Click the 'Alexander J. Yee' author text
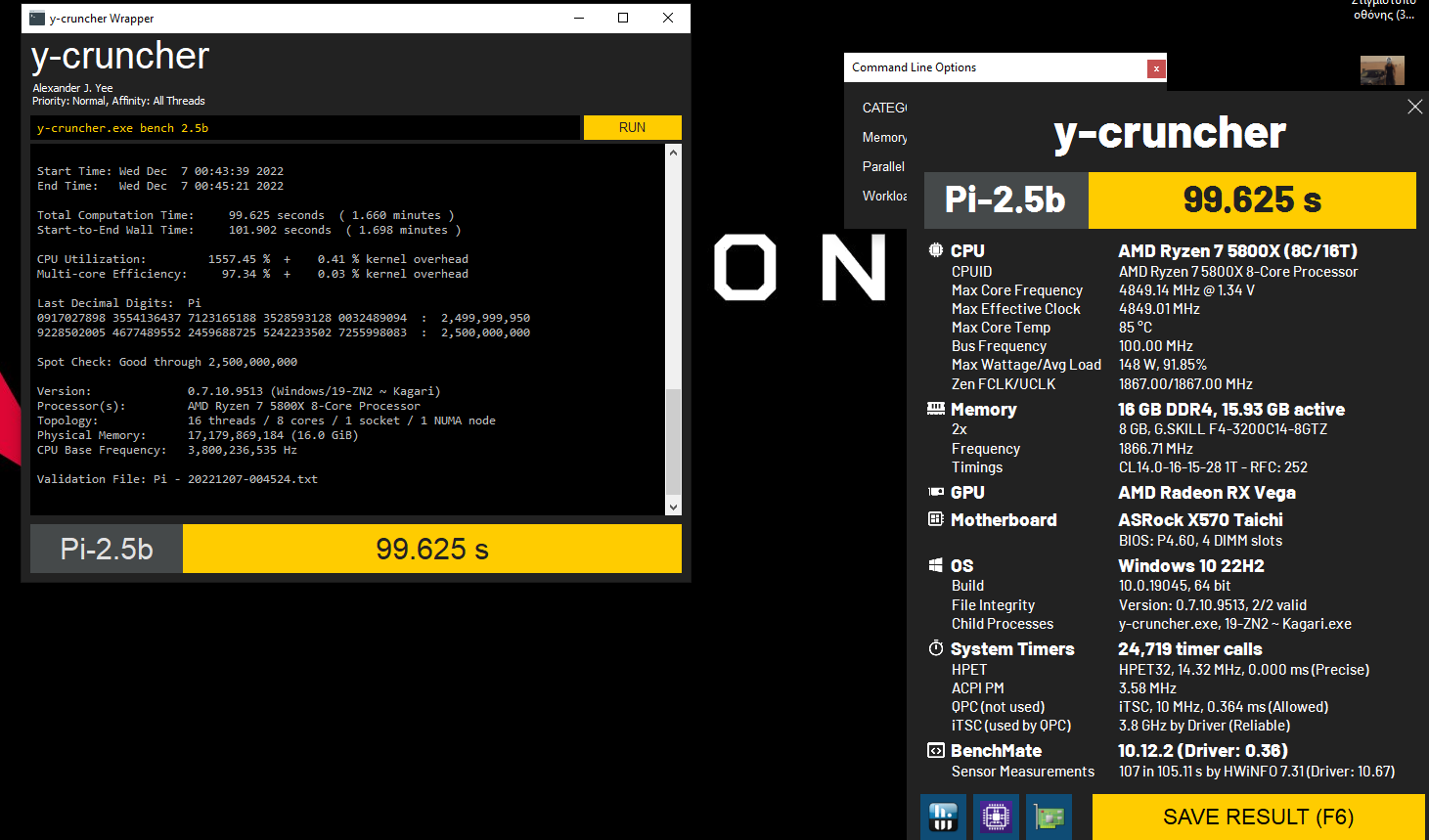 (72, 88)
